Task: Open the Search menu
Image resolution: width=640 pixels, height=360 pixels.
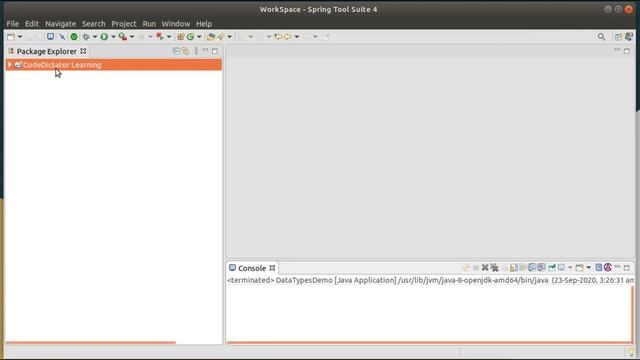Action: (x=93, y=24)
